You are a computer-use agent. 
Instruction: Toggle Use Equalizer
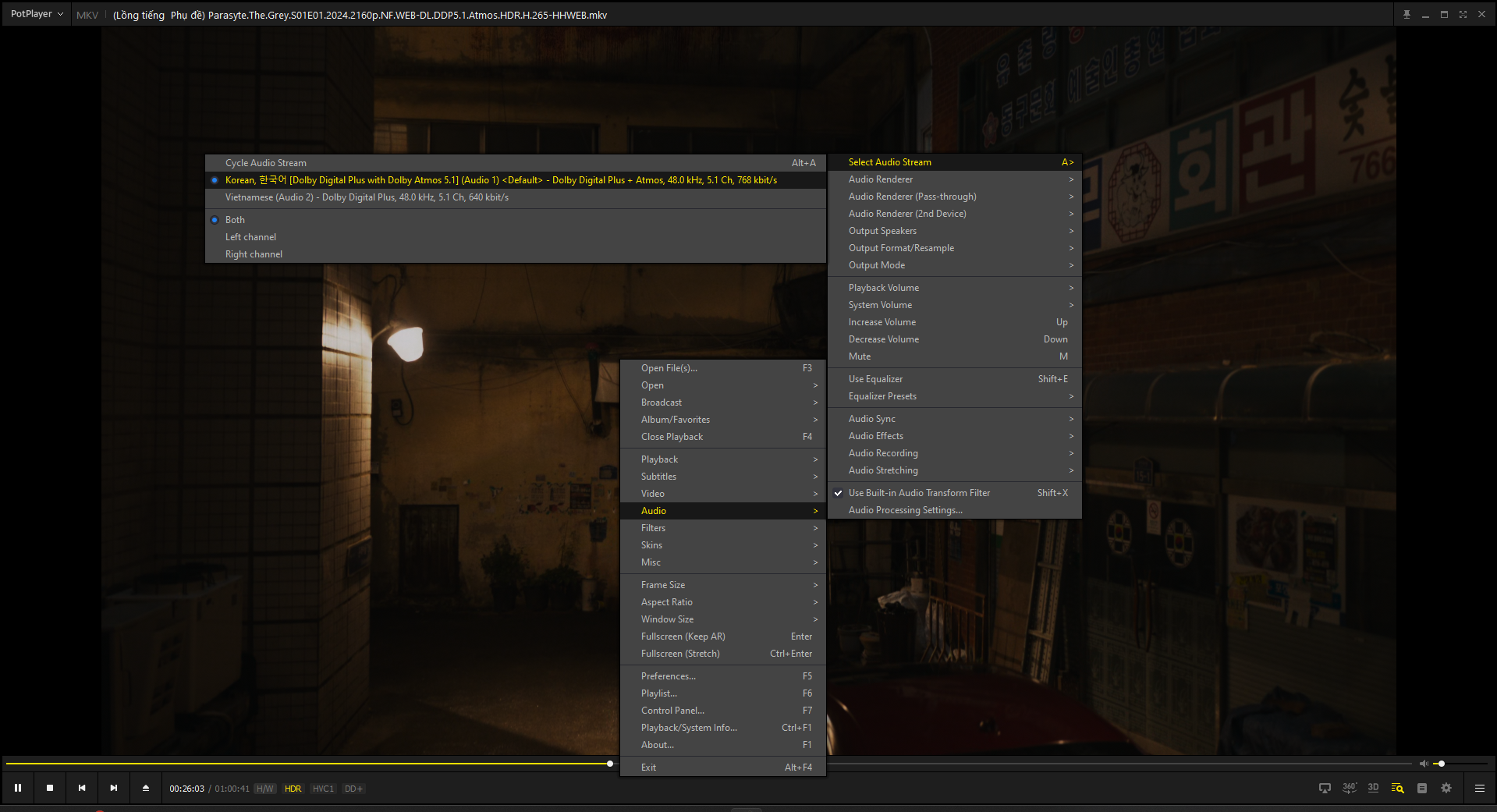(x=955, y=379)
